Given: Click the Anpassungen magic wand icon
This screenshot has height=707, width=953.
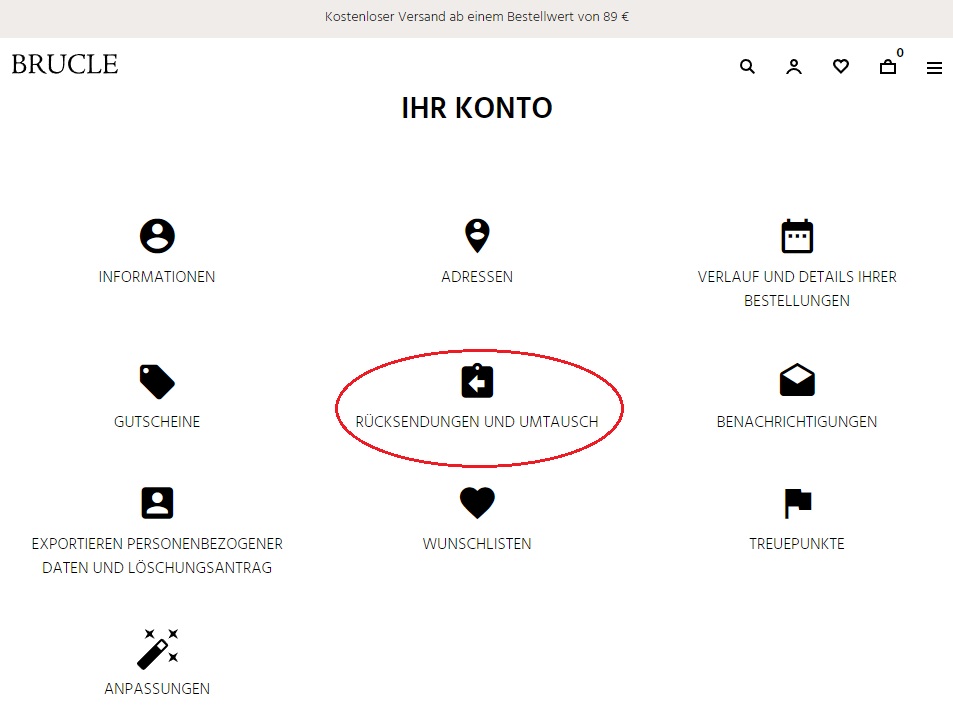Looking at the screenshot, I should point(157,648).
